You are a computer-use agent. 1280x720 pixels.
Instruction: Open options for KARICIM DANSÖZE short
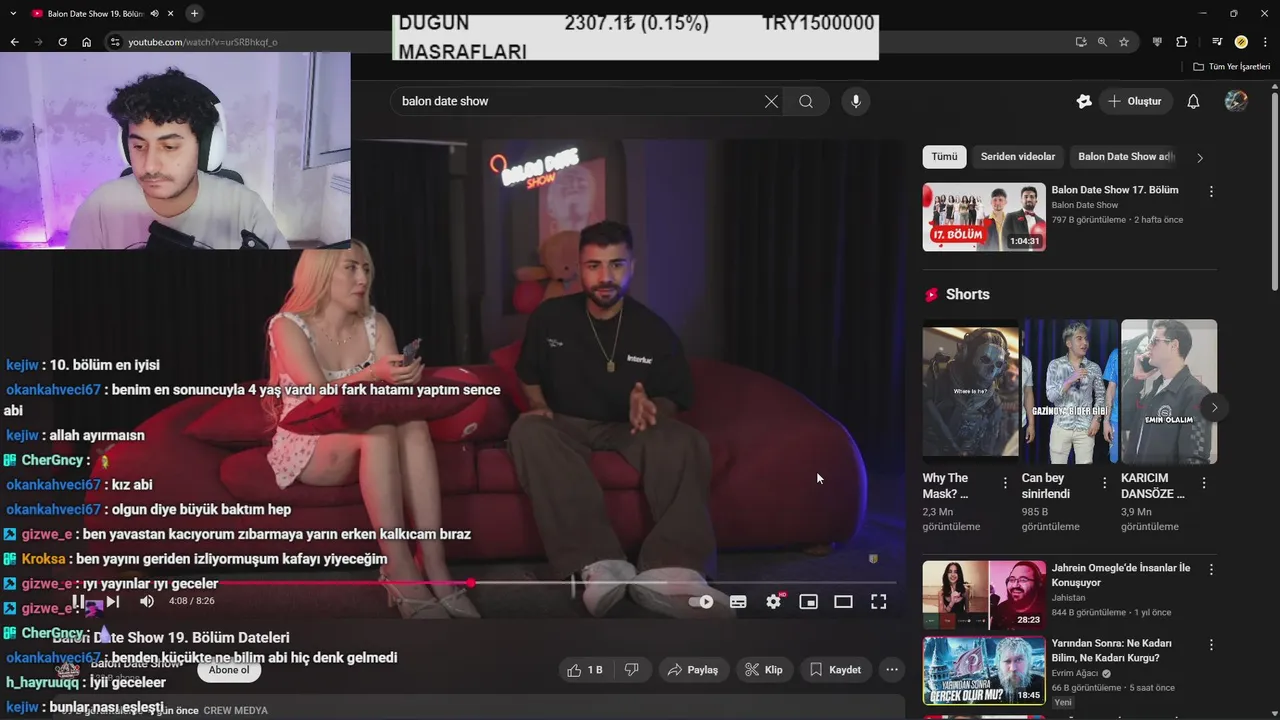(x=1204, y=483)
